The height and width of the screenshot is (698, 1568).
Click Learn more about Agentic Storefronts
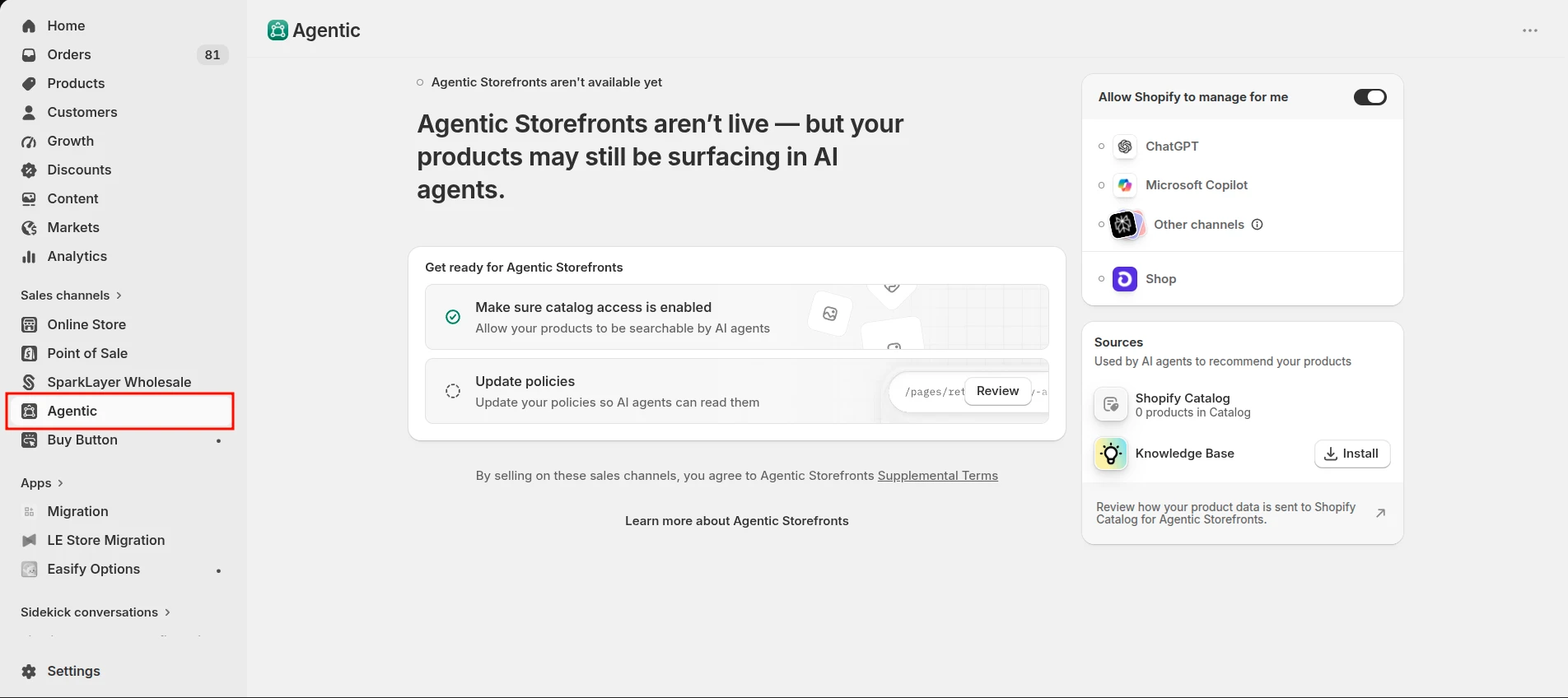(x=736, y=521)
